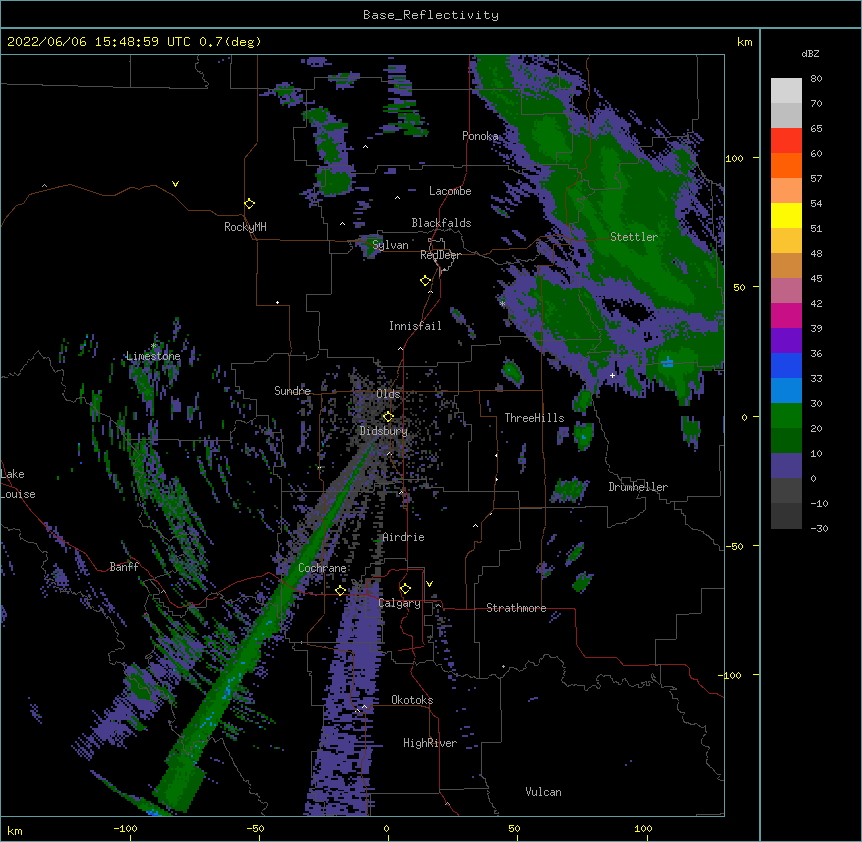Click the Ponoka town label
The width and height of the screenshot is (862, 842).
point(480,136)
